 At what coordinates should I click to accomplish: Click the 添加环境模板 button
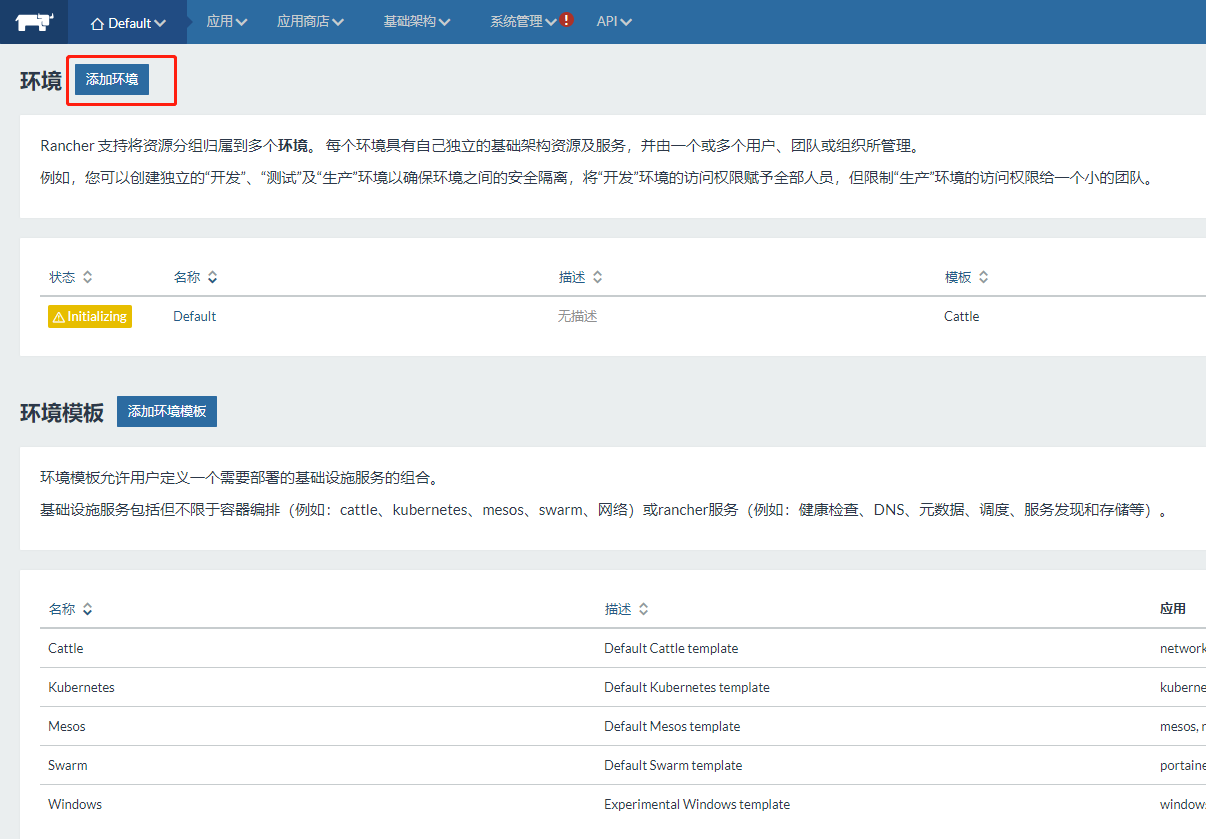pyautogui.click(x=167, y=411)
